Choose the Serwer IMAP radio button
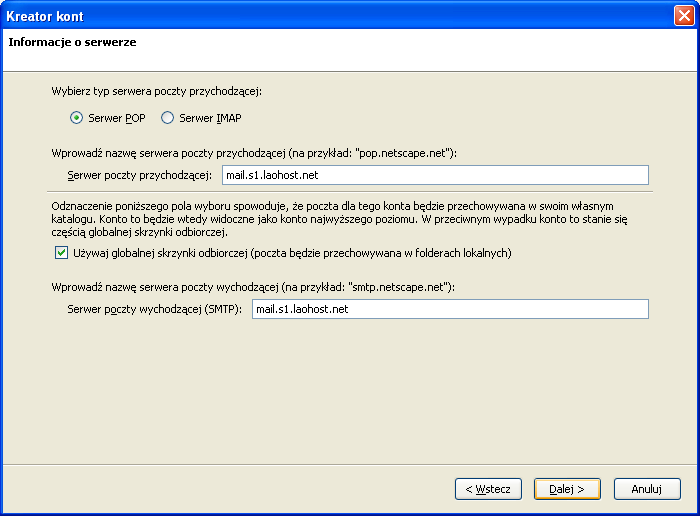This screenshot has height=516, width=700. coord(167,118)
